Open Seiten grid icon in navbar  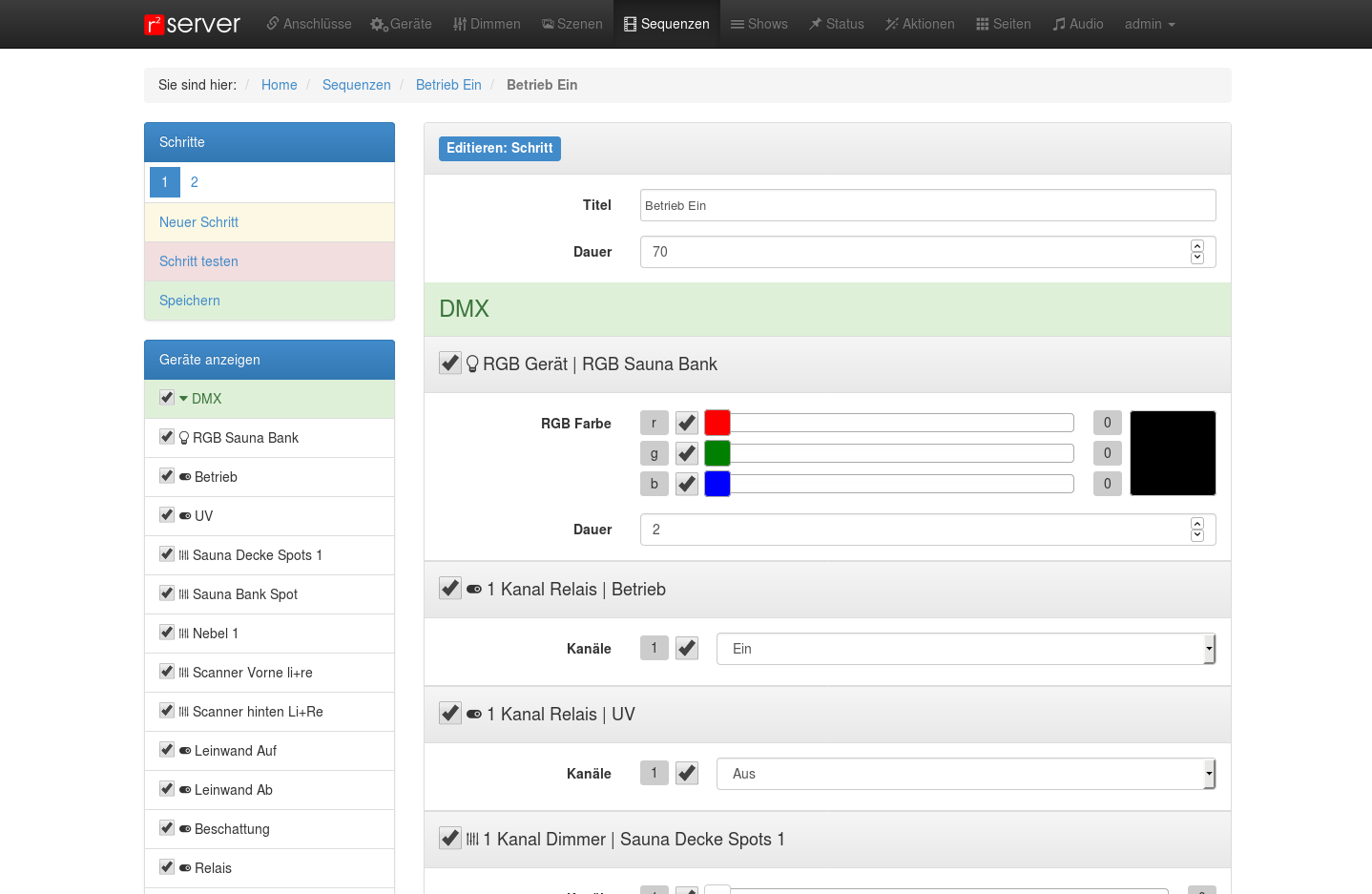[x=982, y=24]
